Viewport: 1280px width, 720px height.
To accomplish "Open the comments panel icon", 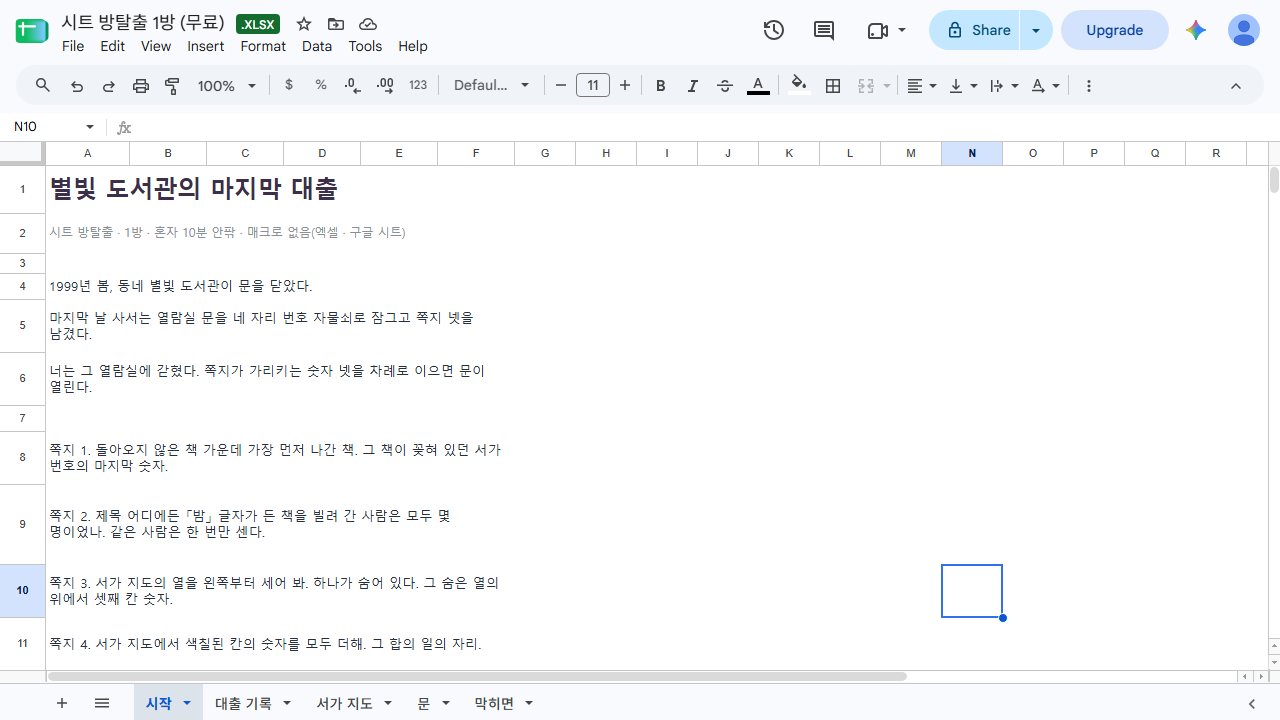I will click(x=824, y=30).
